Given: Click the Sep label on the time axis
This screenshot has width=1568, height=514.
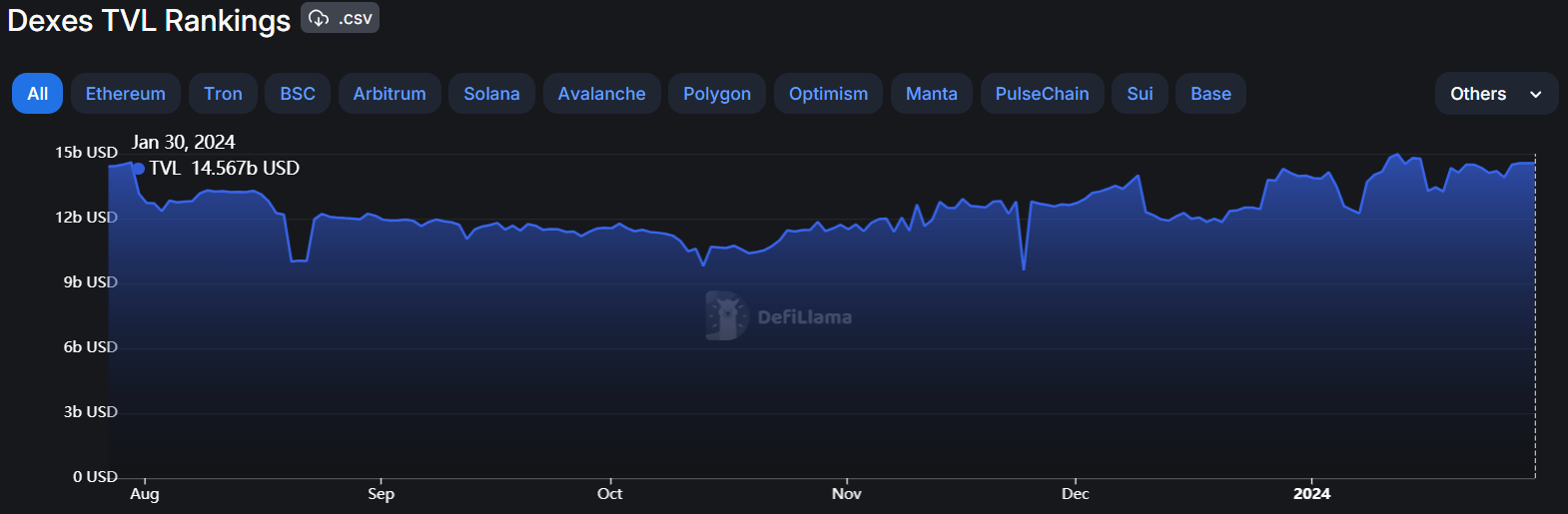Looking at the screenshot, I should [381, 494].
